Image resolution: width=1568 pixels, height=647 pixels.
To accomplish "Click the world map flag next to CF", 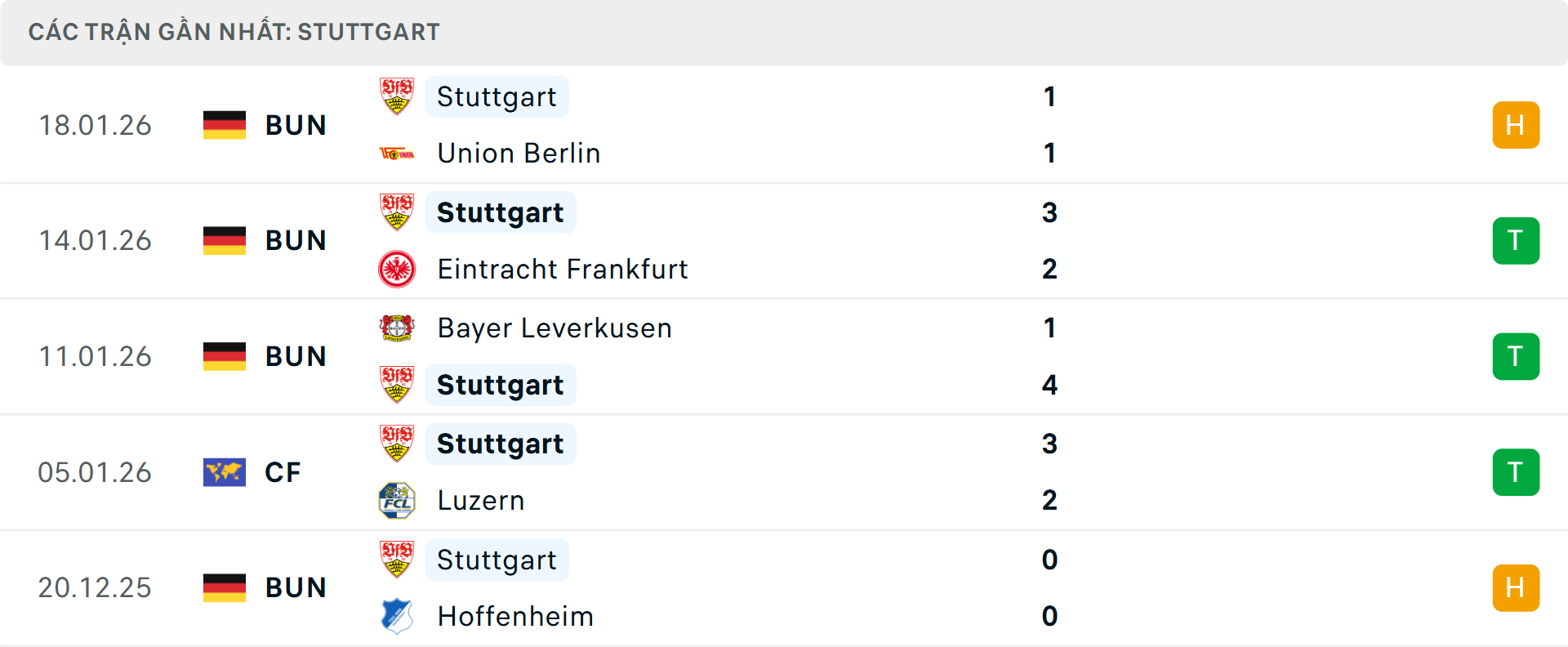I will coord(225,472).
